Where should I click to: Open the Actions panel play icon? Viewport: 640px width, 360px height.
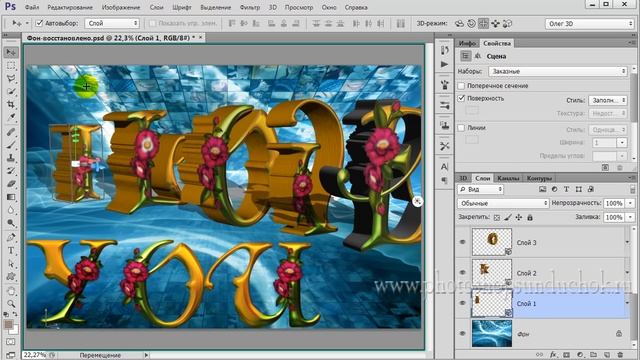coord(444,64)
